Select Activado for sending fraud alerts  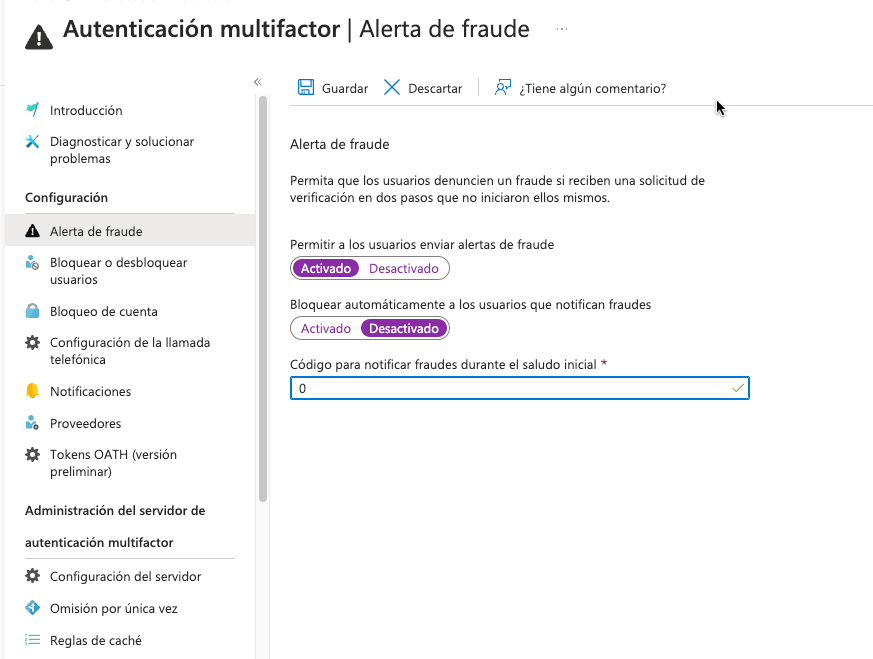point(326,268)
